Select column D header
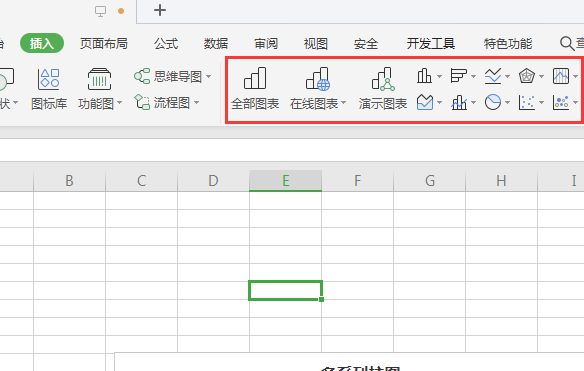Image resolution: width=584 pixels, height=371 pixels. click(x=213, y=181)
